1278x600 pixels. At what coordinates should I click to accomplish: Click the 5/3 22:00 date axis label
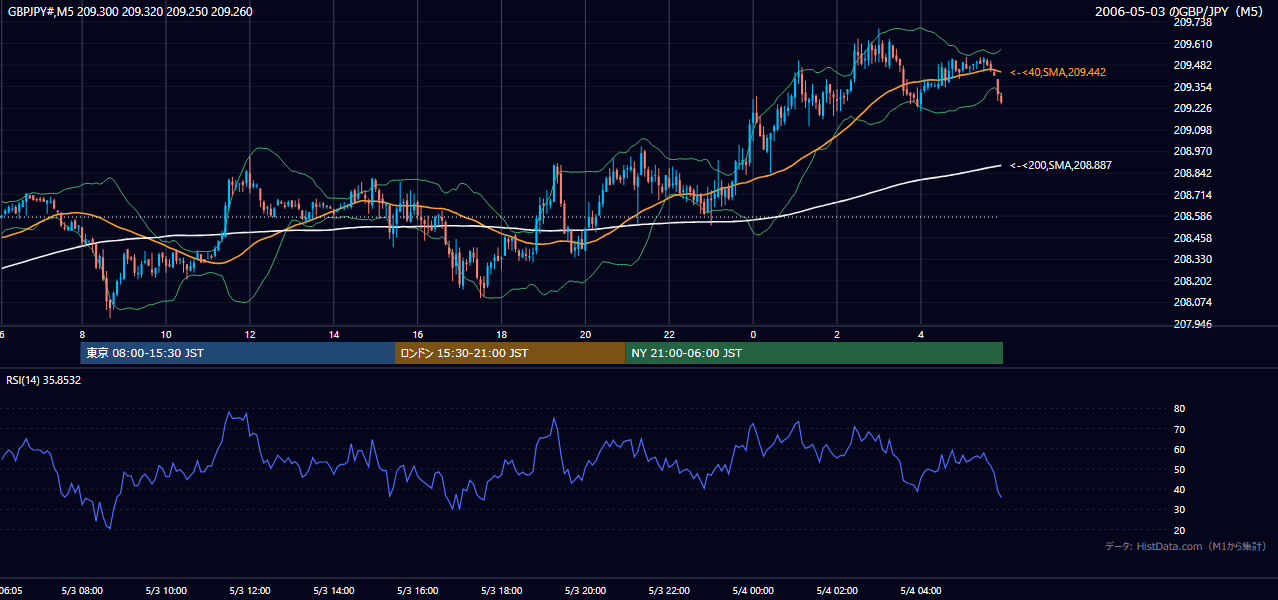(670, 591)
